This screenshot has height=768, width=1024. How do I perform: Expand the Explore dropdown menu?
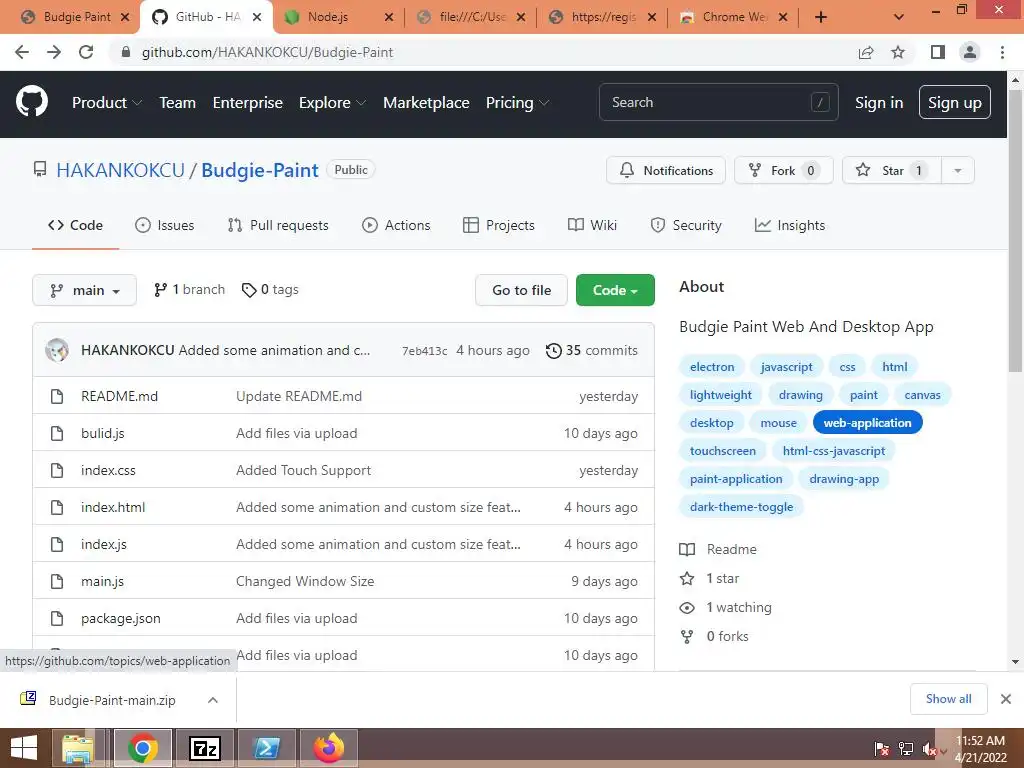[332, 103]
